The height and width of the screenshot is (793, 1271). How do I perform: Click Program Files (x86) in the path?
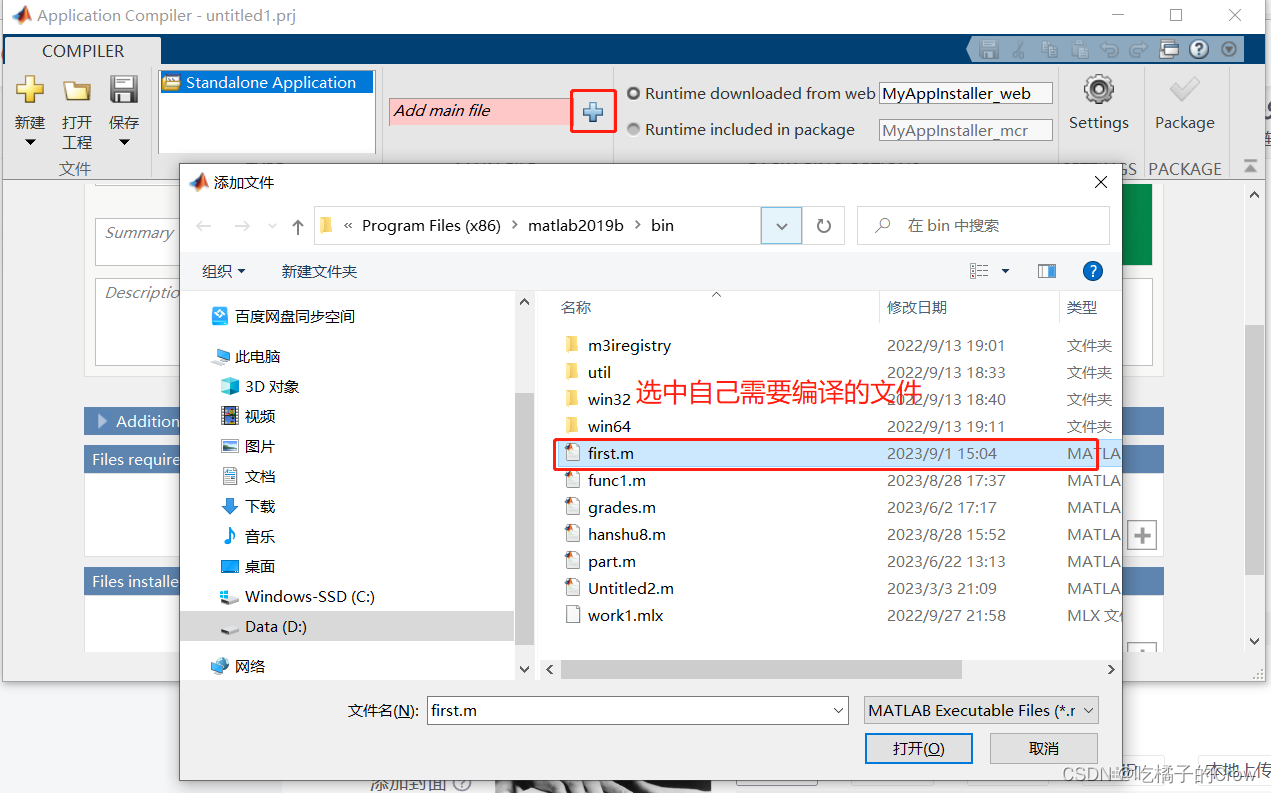point(431,226)
